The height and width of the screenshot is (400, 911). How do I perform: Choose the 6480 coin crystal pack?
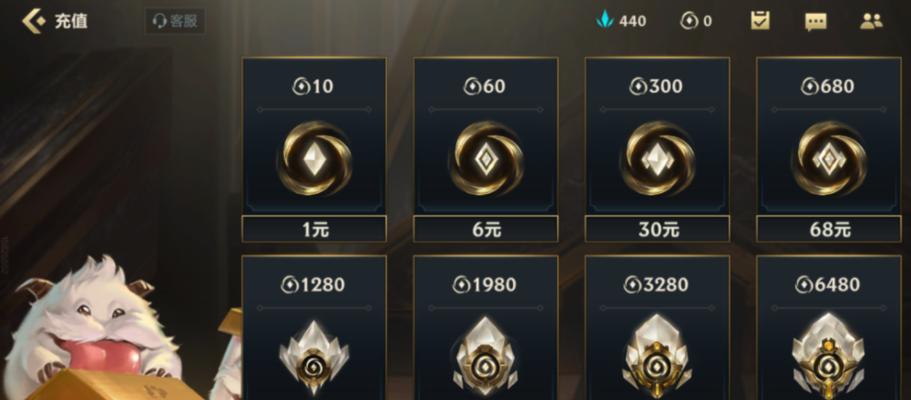pyautogui.click(x=829, y=328)
